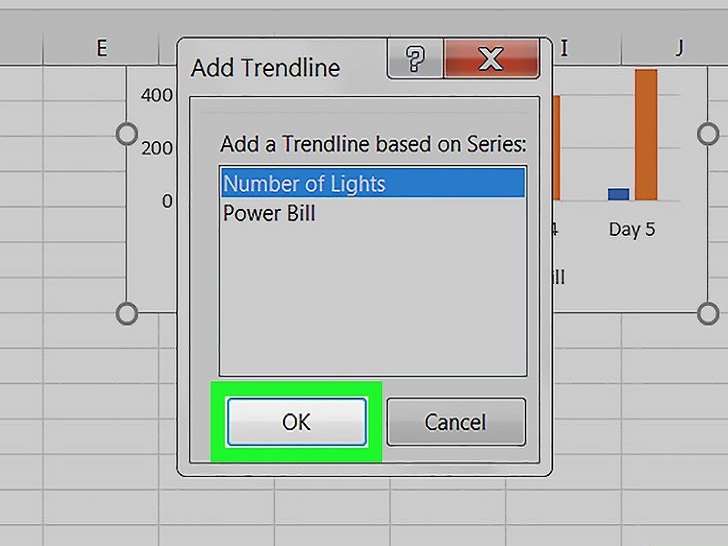Open the dialog help question mark icon
This screenshot has width=728, height=546.
click(415, 59)
